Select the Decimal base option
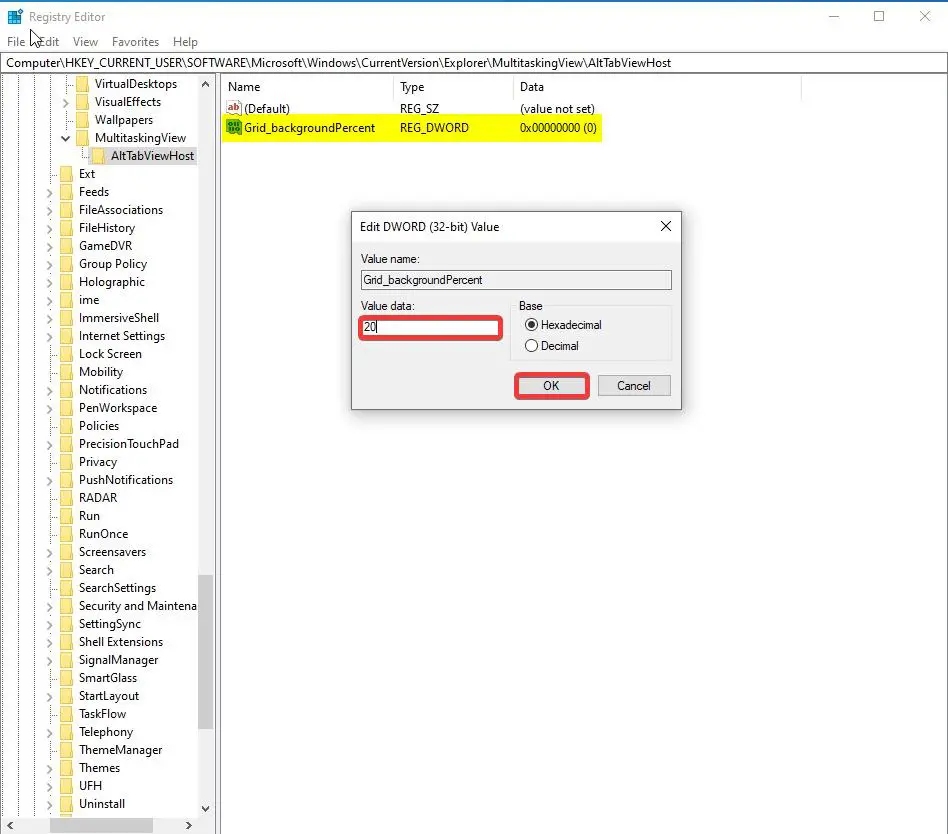Image resolution: width=948 pixels, height=834 pixels. 531,346
